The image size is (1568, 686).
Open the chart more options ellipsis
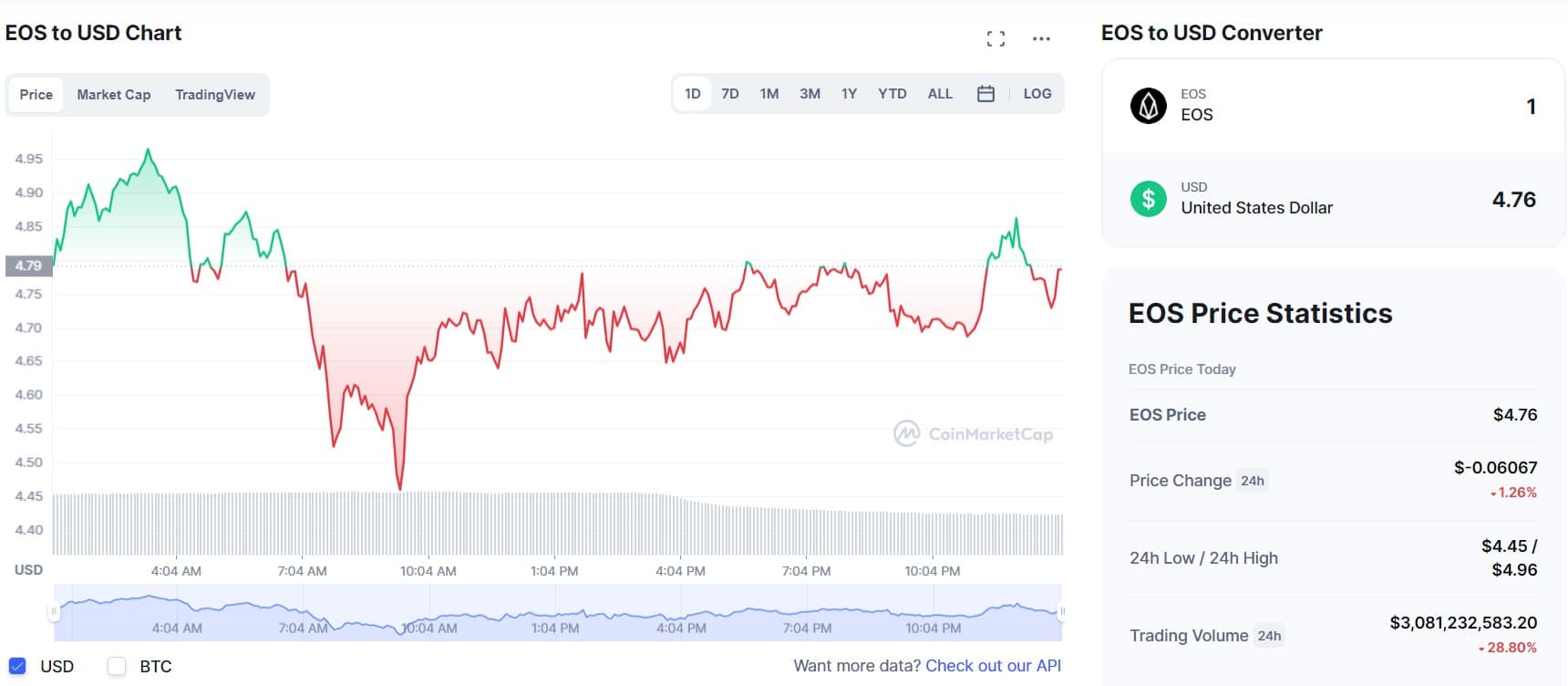pos(1041,38)
